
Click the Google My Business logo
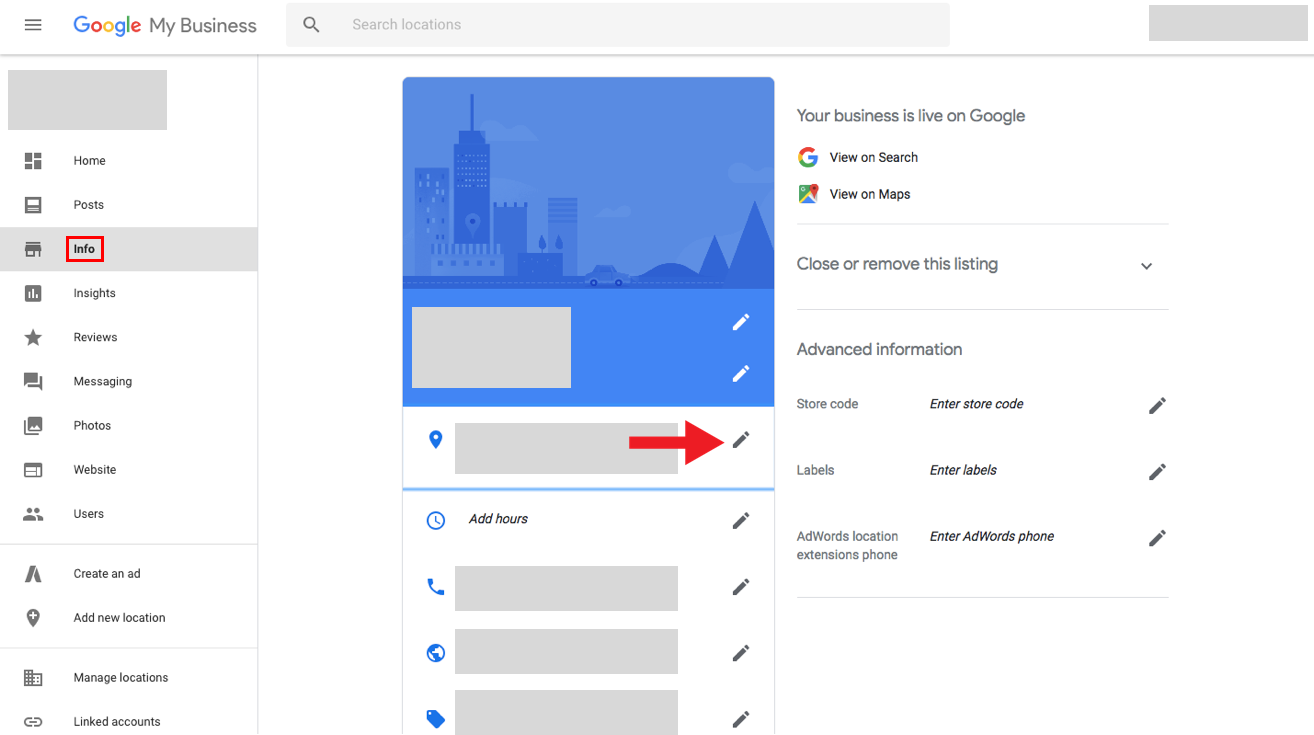[165, 26]
